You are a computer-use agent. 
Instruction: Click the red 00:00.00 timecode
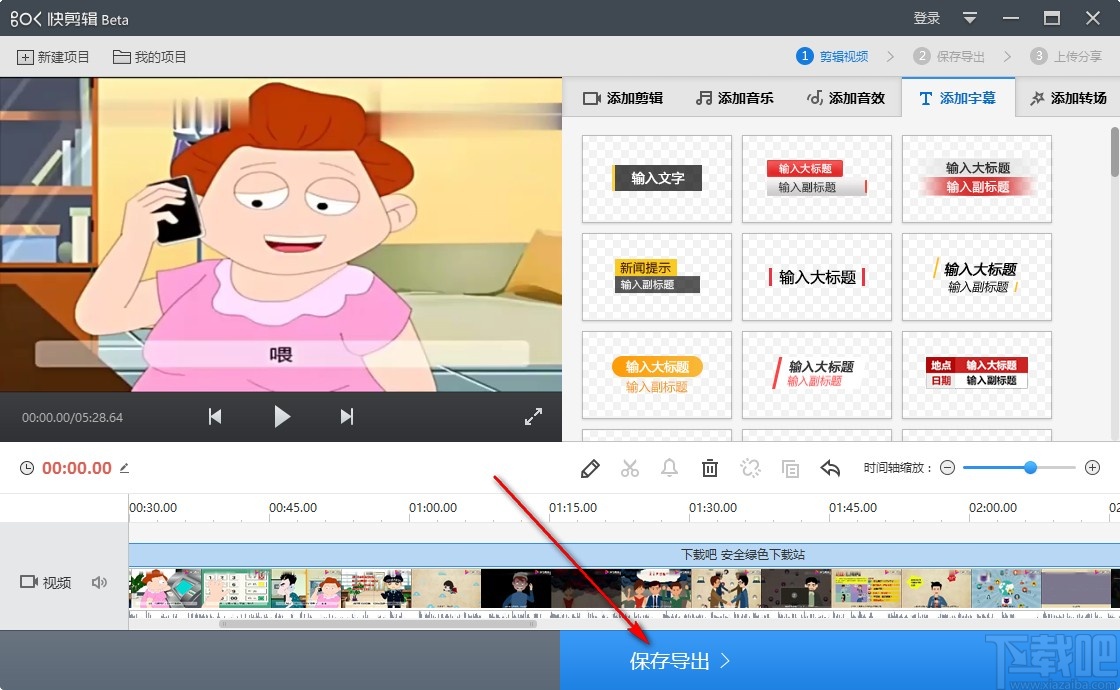[x=76, y=468]
